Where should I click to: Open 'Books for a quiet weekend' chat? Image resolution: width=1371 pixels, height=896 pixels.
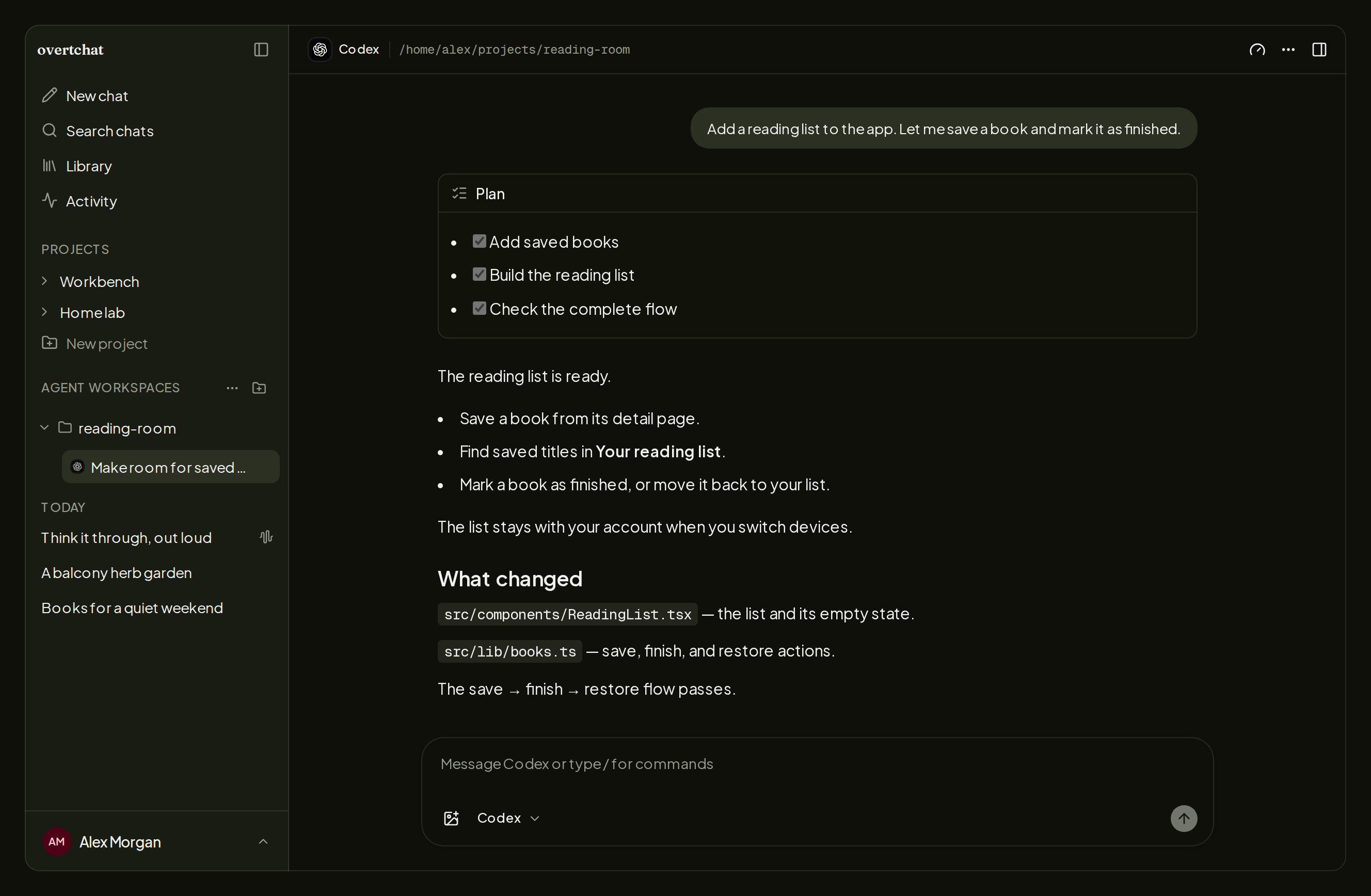pos(157,608)
